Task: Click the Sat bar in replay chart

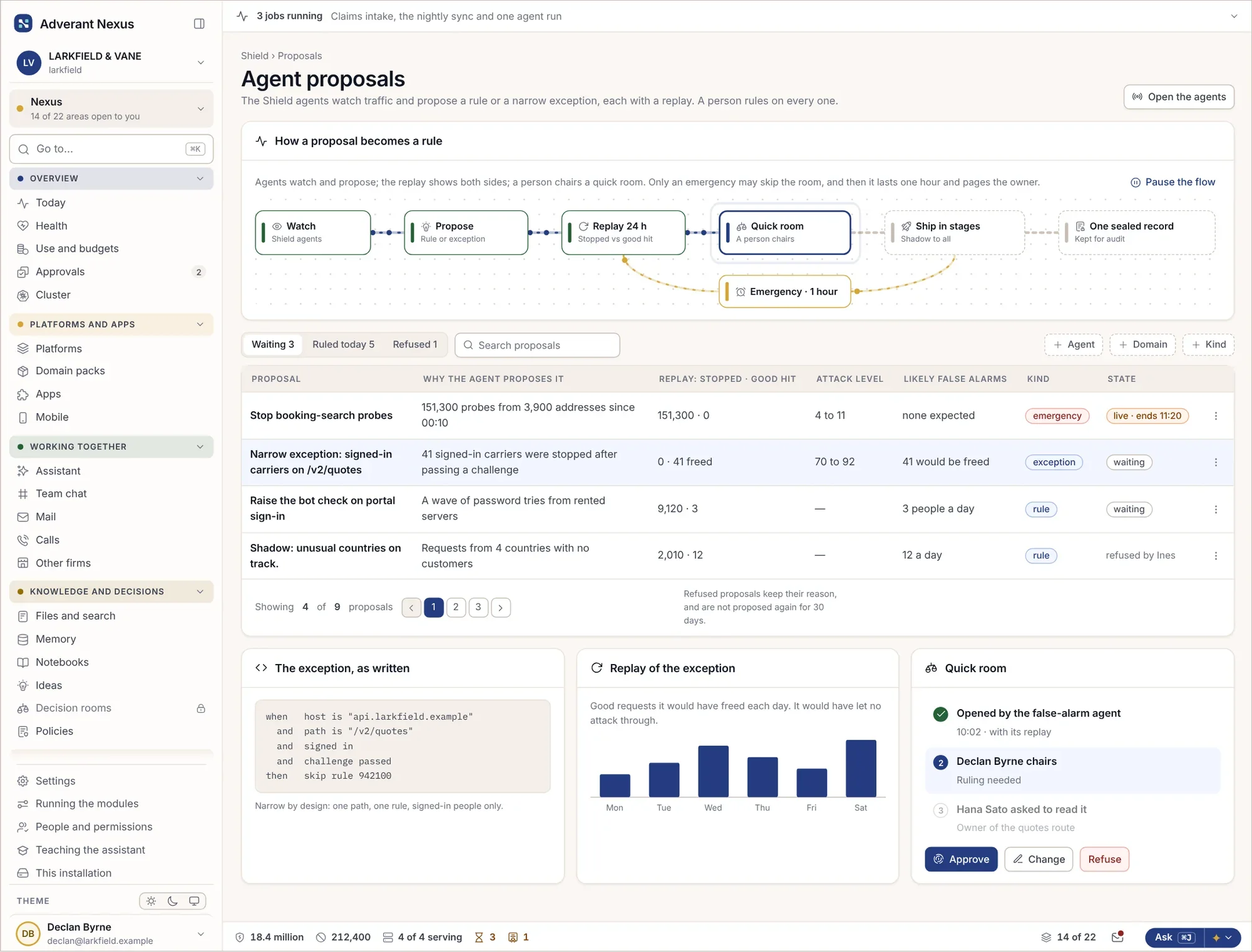Action: point(861,769)
